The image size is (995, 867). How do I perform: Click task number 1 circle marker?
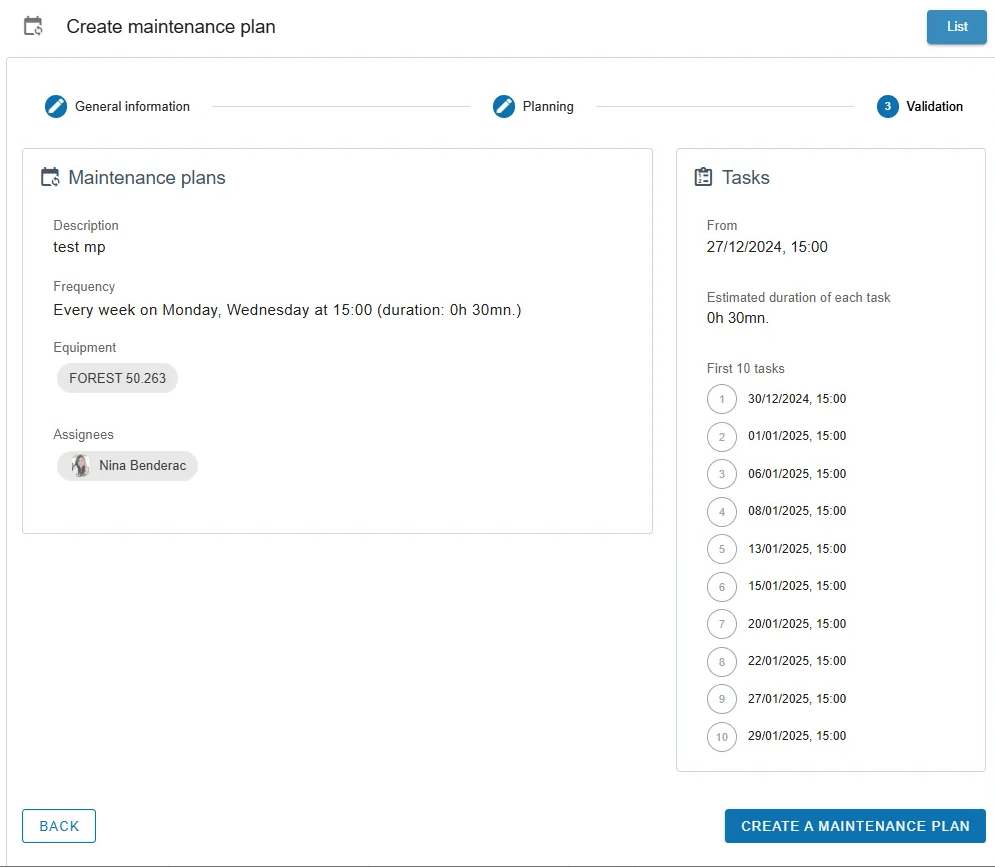[x=722, y=399]
